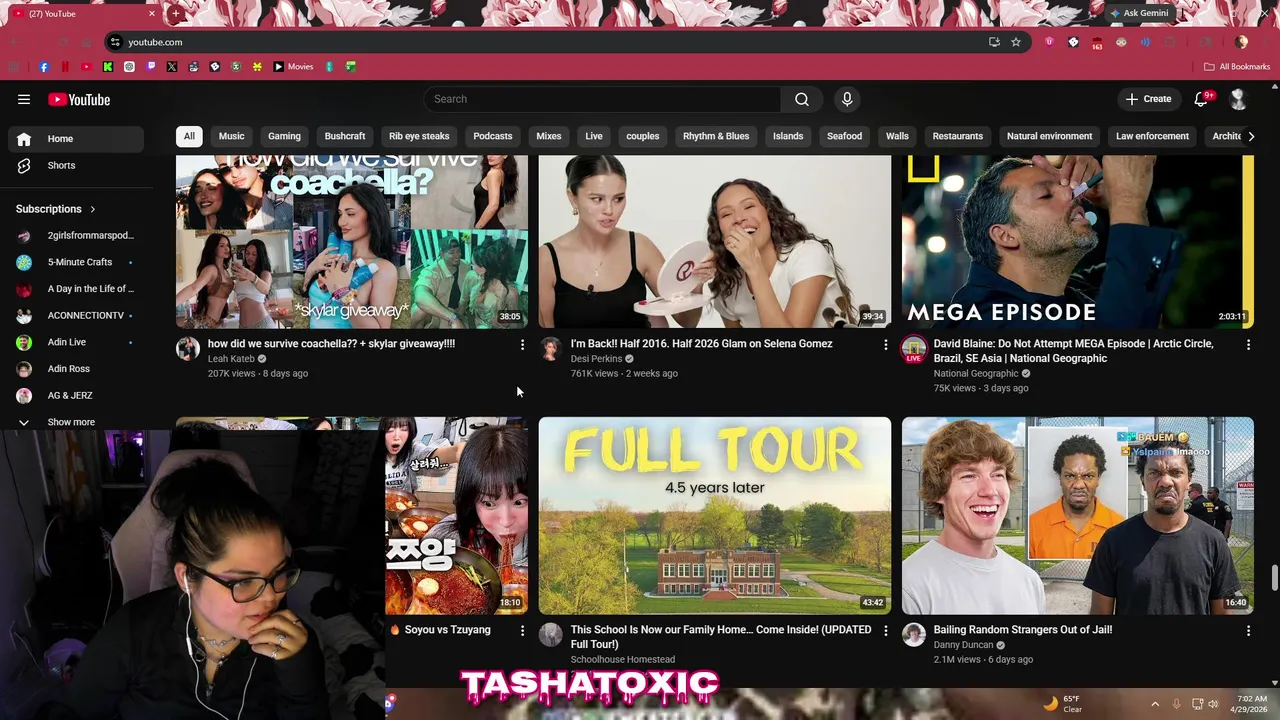Click Ask Gemini button
This screenshot has height=720, width=1280.
(1139, 13)
